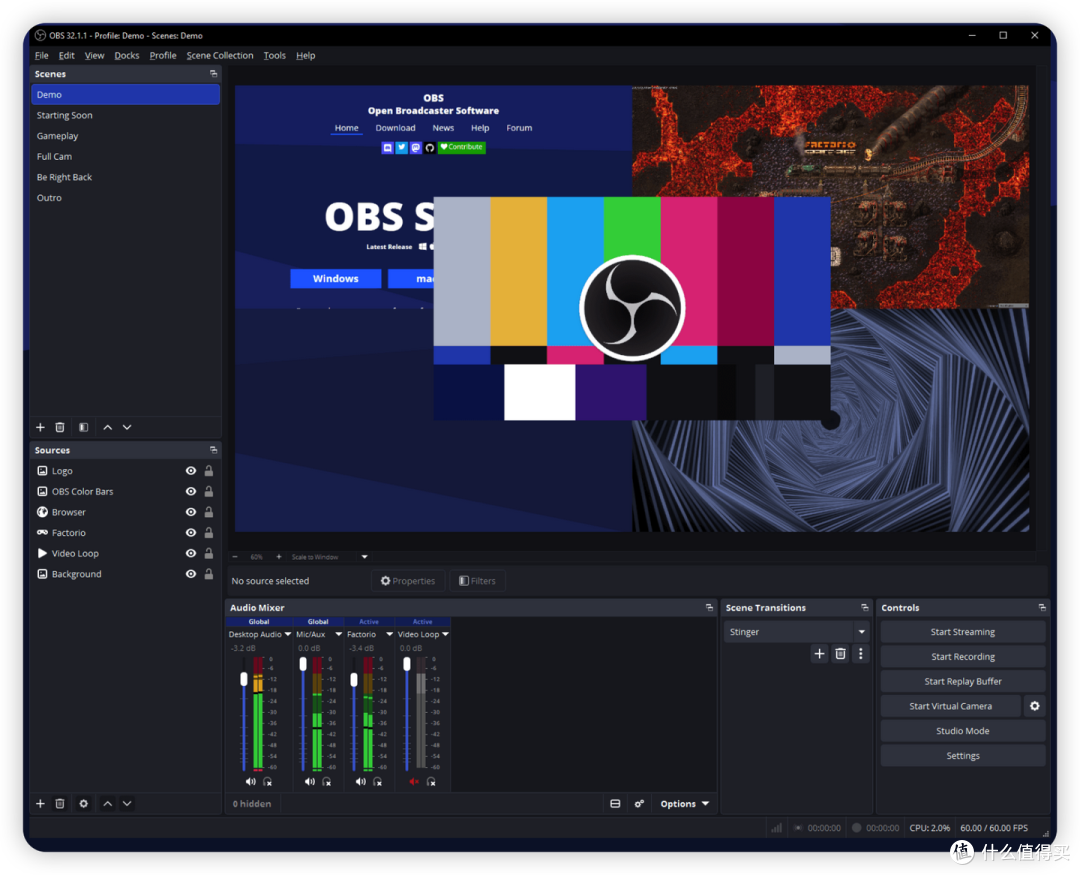Hide the OBS Color Bars source
Viewport: 1080px width, 875px height.
[191, 491]
